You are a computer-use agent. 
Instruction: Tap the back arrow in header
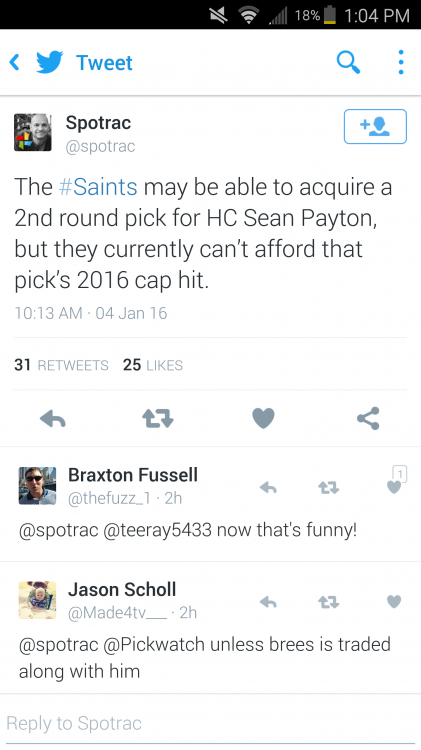(15, 63)
